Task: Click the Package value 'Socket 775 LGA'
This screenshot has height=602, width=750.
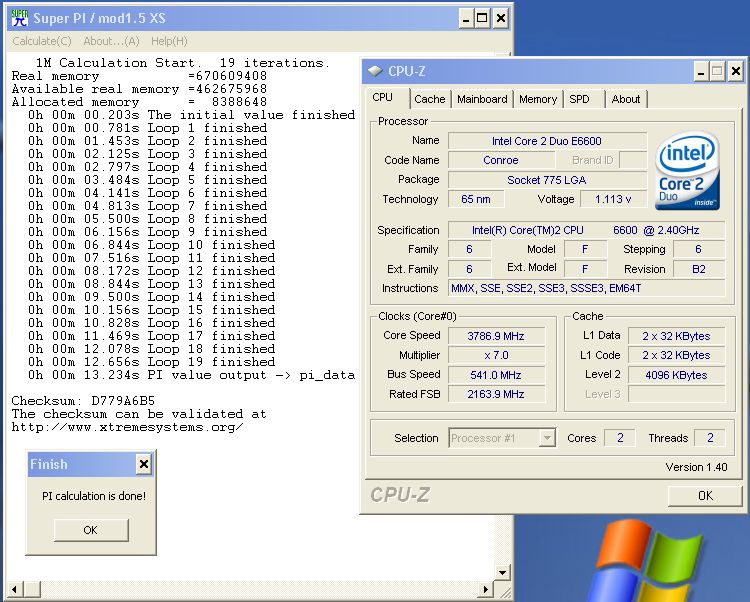Action: 547,180
